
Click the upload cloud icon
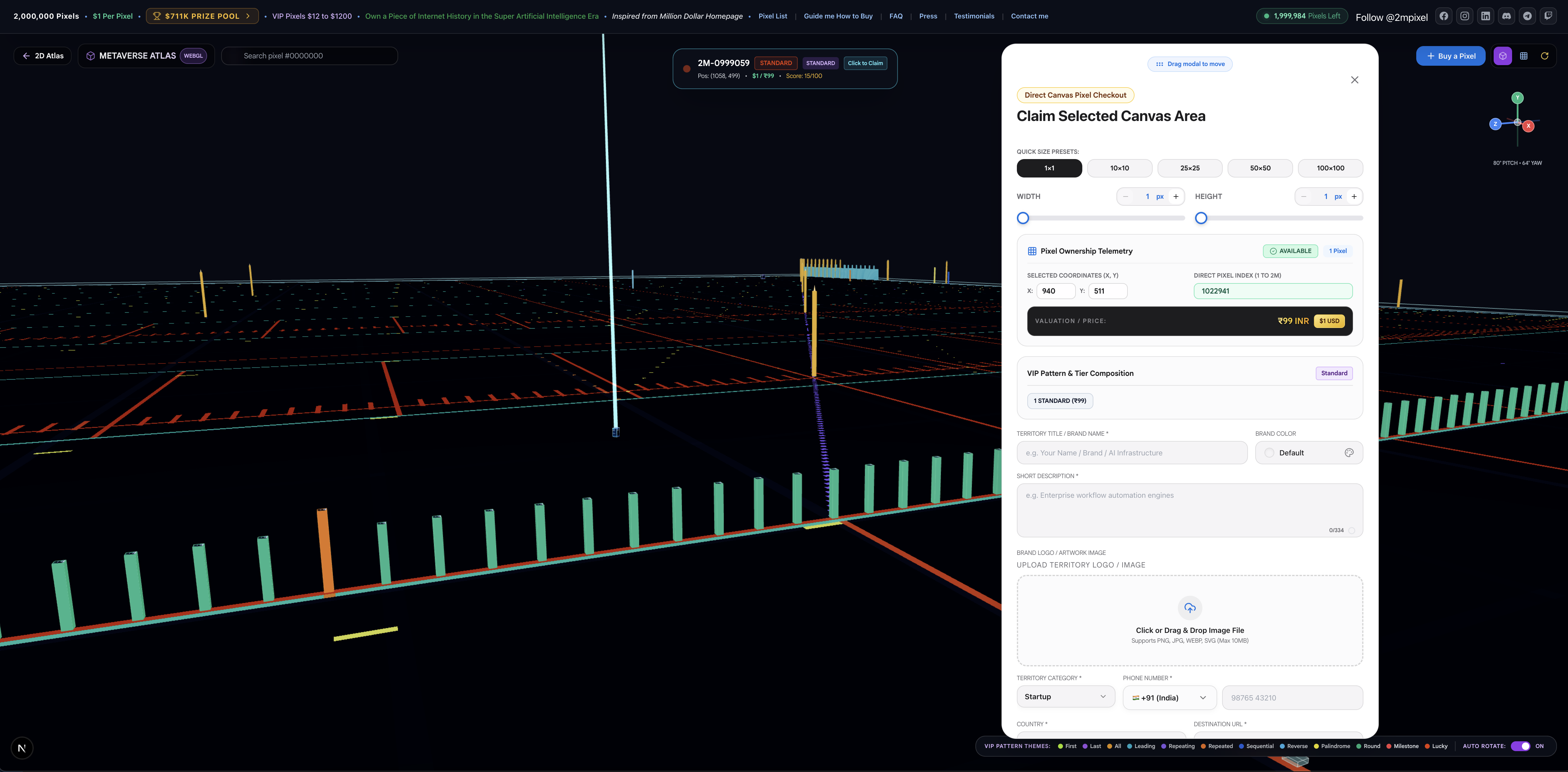pos(1190,608)
